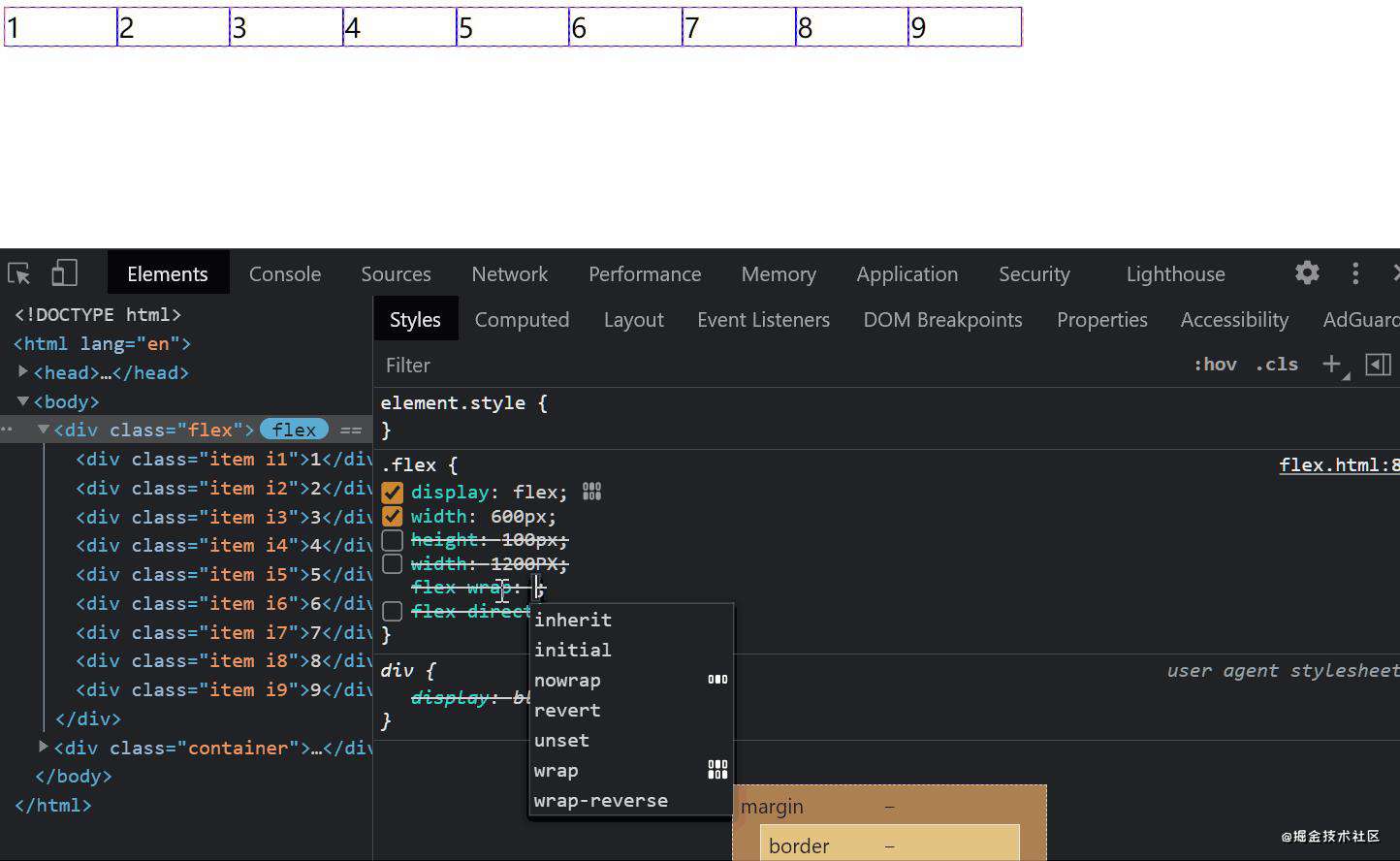The height and width of the screenshot is (861, 1400).
Task: Select the html lang en node
Action: pos(103,343)
